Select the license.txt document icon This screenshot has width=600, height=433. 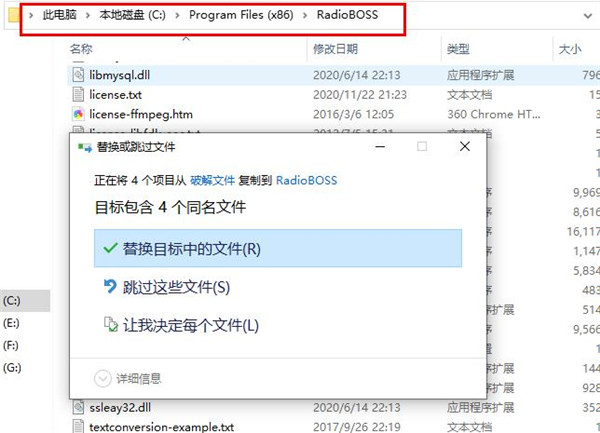coord(78,94)
